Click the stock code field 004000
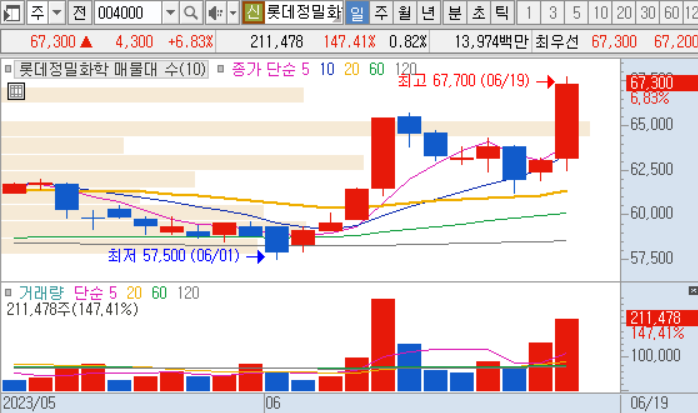Image resolution: width=698 pixels, height=413 pixels. (128, 12)
